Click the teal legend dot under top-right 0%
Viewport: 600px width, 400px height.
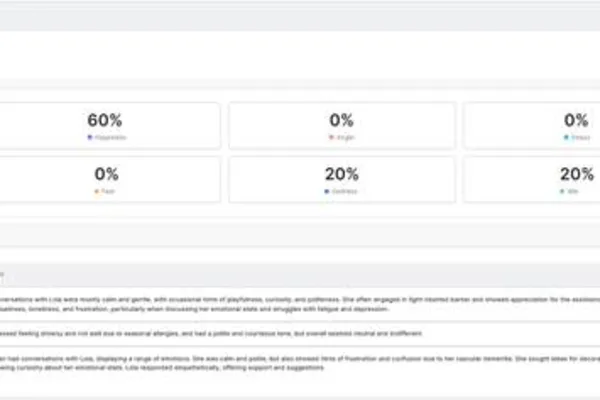pos(566,137)
